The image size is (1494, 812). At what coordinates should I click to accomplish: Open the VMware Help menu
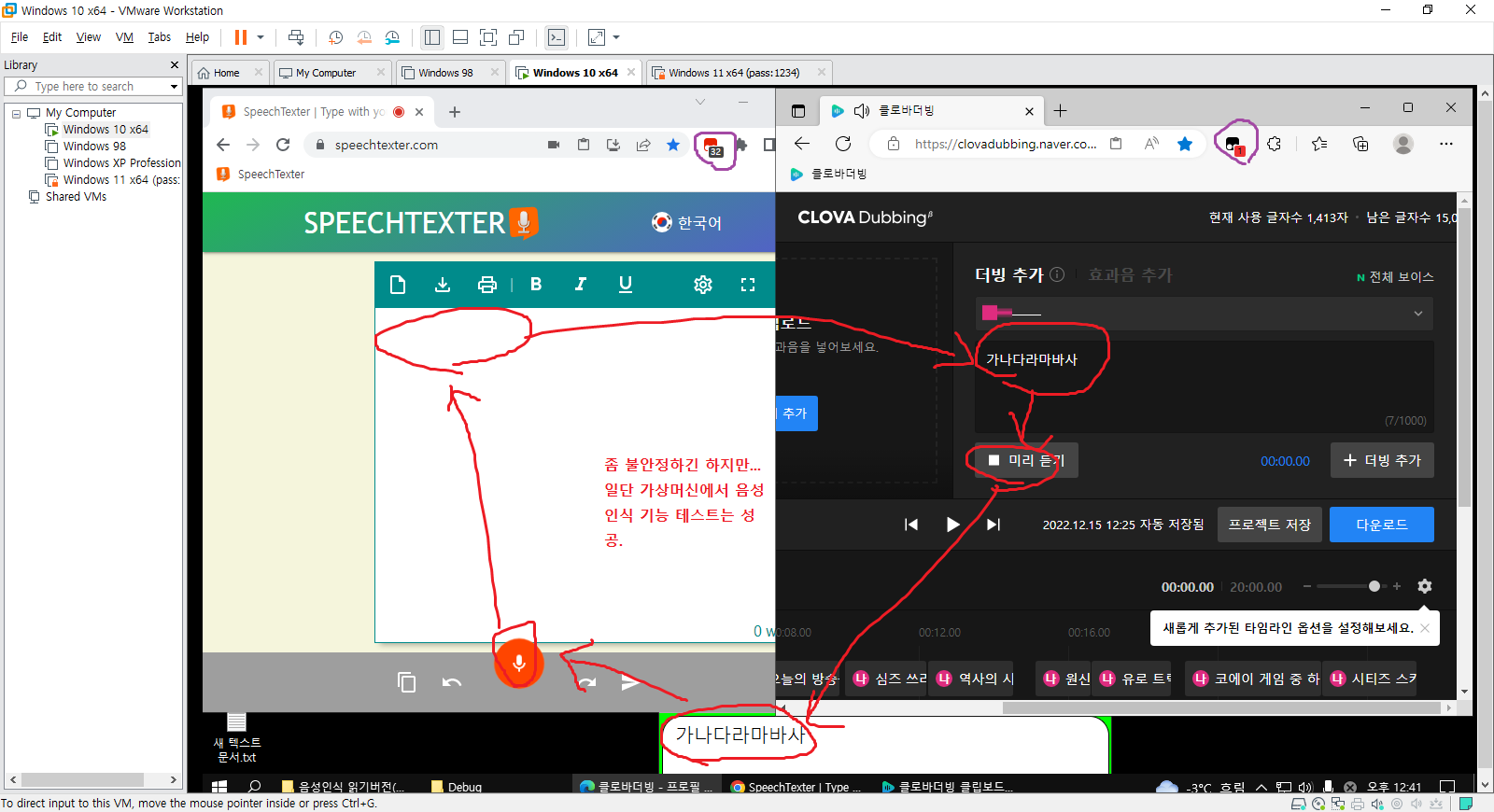click(x=197, y=37)
